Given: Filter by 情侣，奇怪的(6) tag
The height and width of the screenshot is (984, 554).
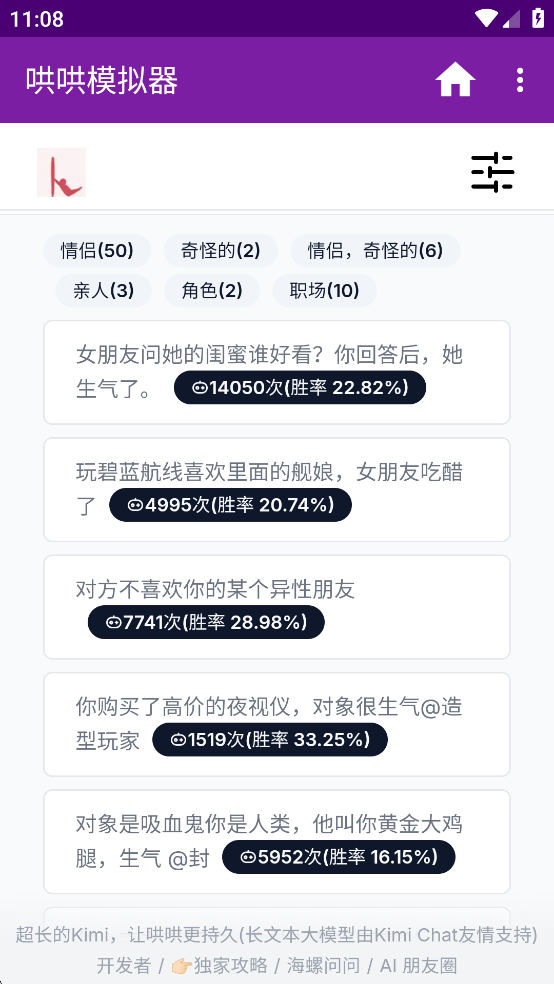Looking at the screenshot, I should (375, 251).
